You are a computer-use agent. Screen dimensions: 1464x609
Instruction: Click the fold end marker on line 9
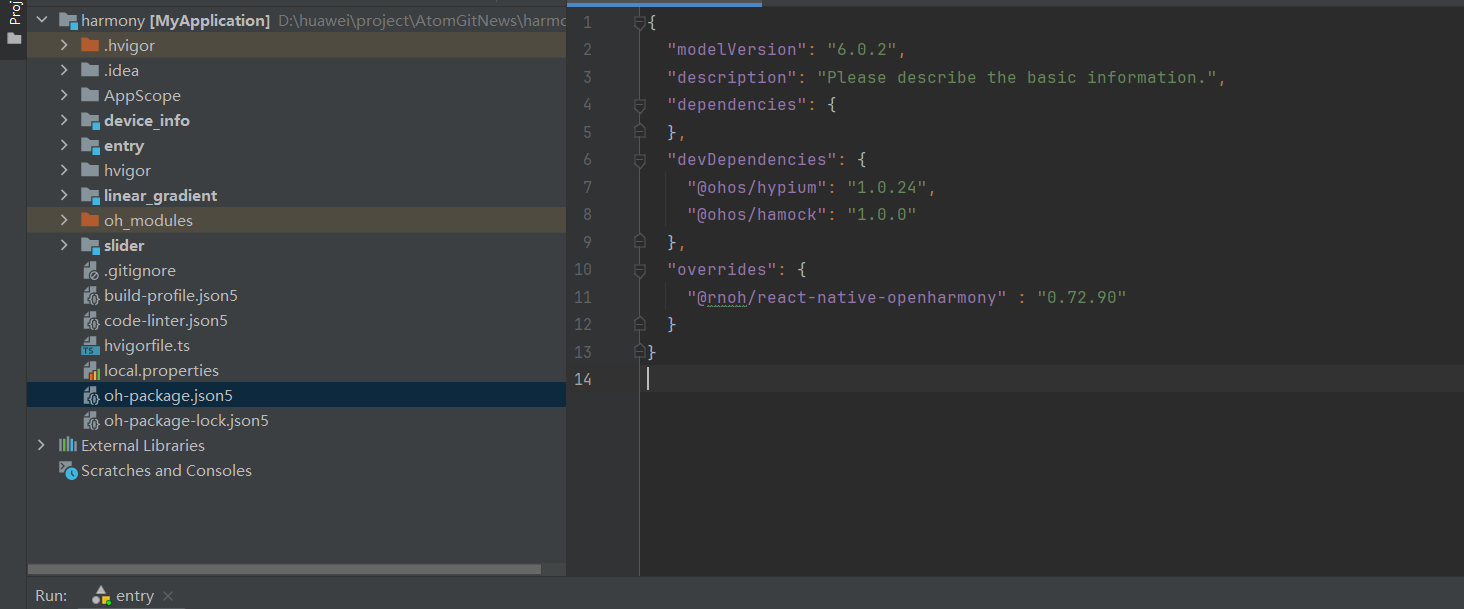pos(640,242)
